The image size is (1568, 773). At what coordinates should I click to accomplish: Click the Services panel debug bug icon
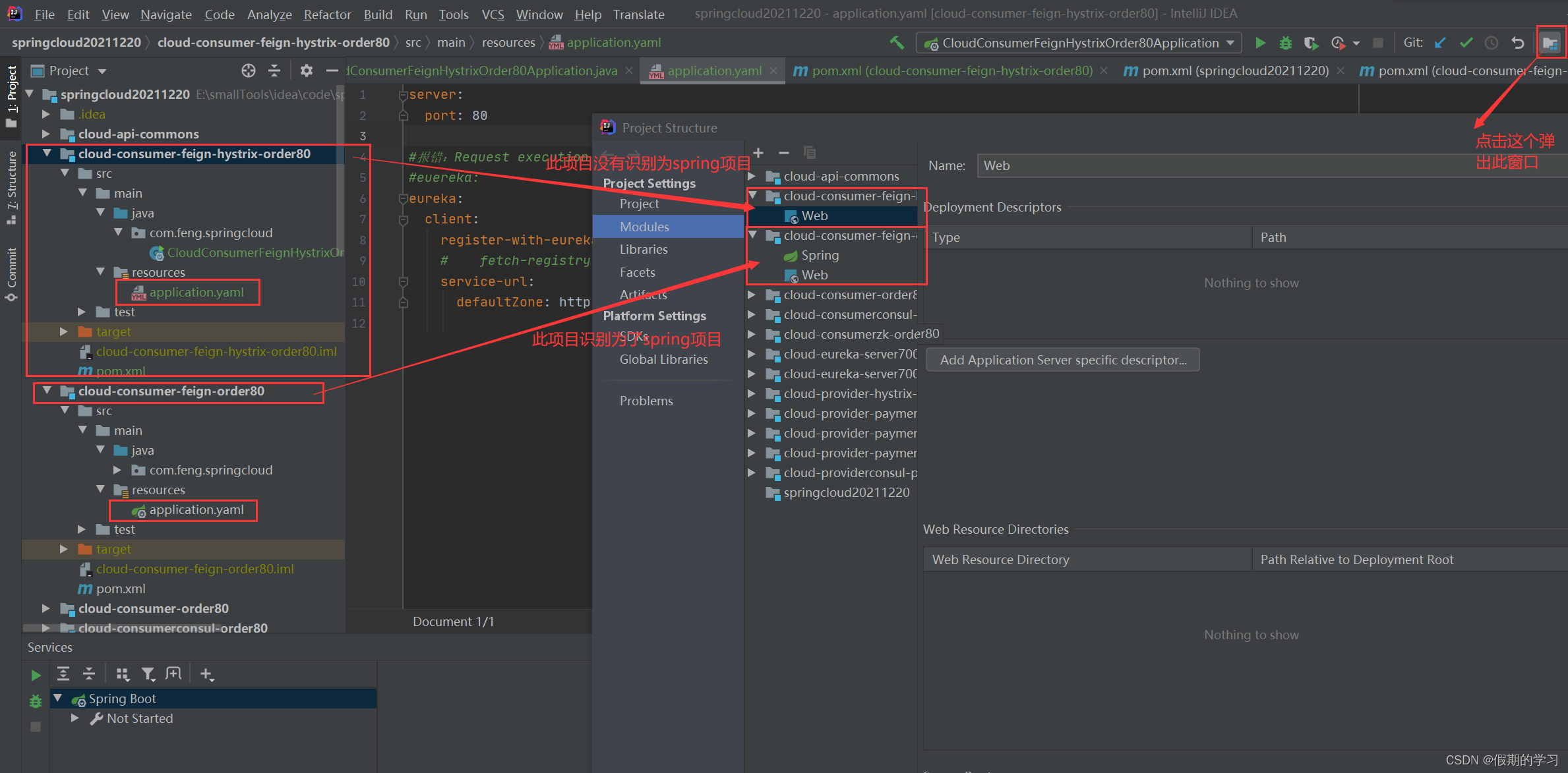click(x=36, y=701)
